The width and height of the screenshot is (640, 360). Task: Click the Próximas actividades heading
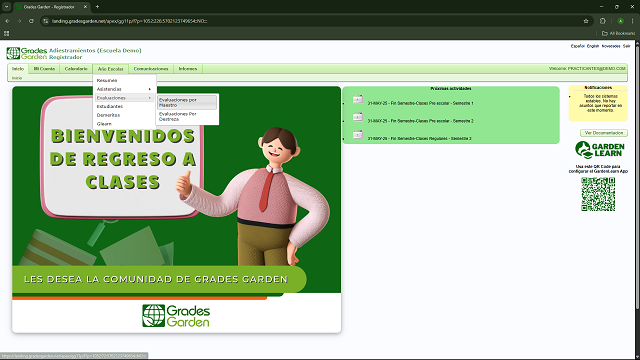pyautogui.click(x=451, y=89)
